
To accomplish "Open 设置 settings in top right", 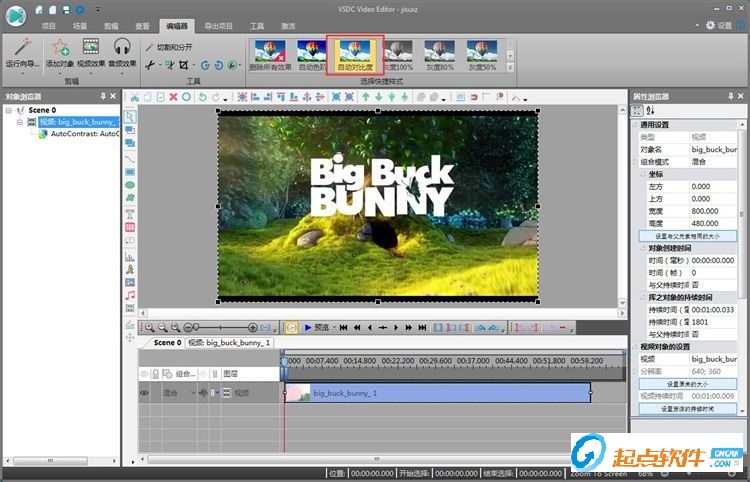I will pos(719,25).
